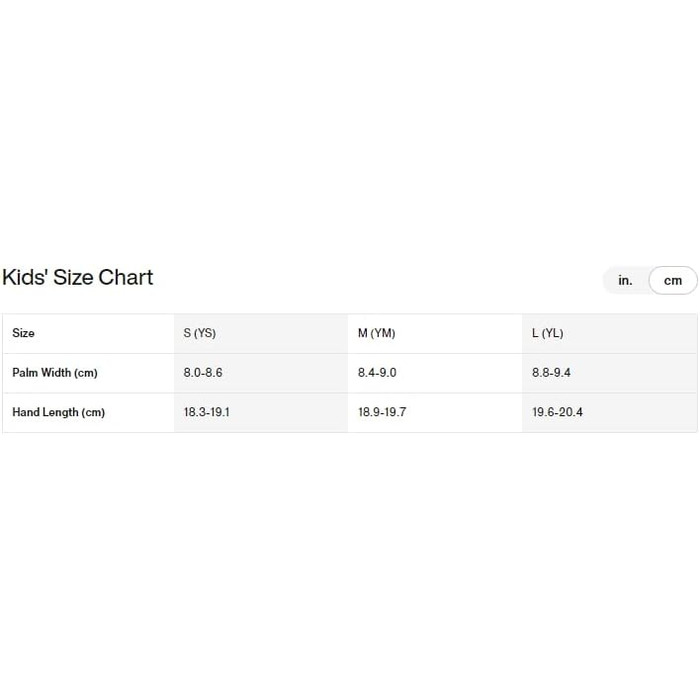
Task: Click the '(cm)' text in the Palm Width label
Action: point(86,372)
